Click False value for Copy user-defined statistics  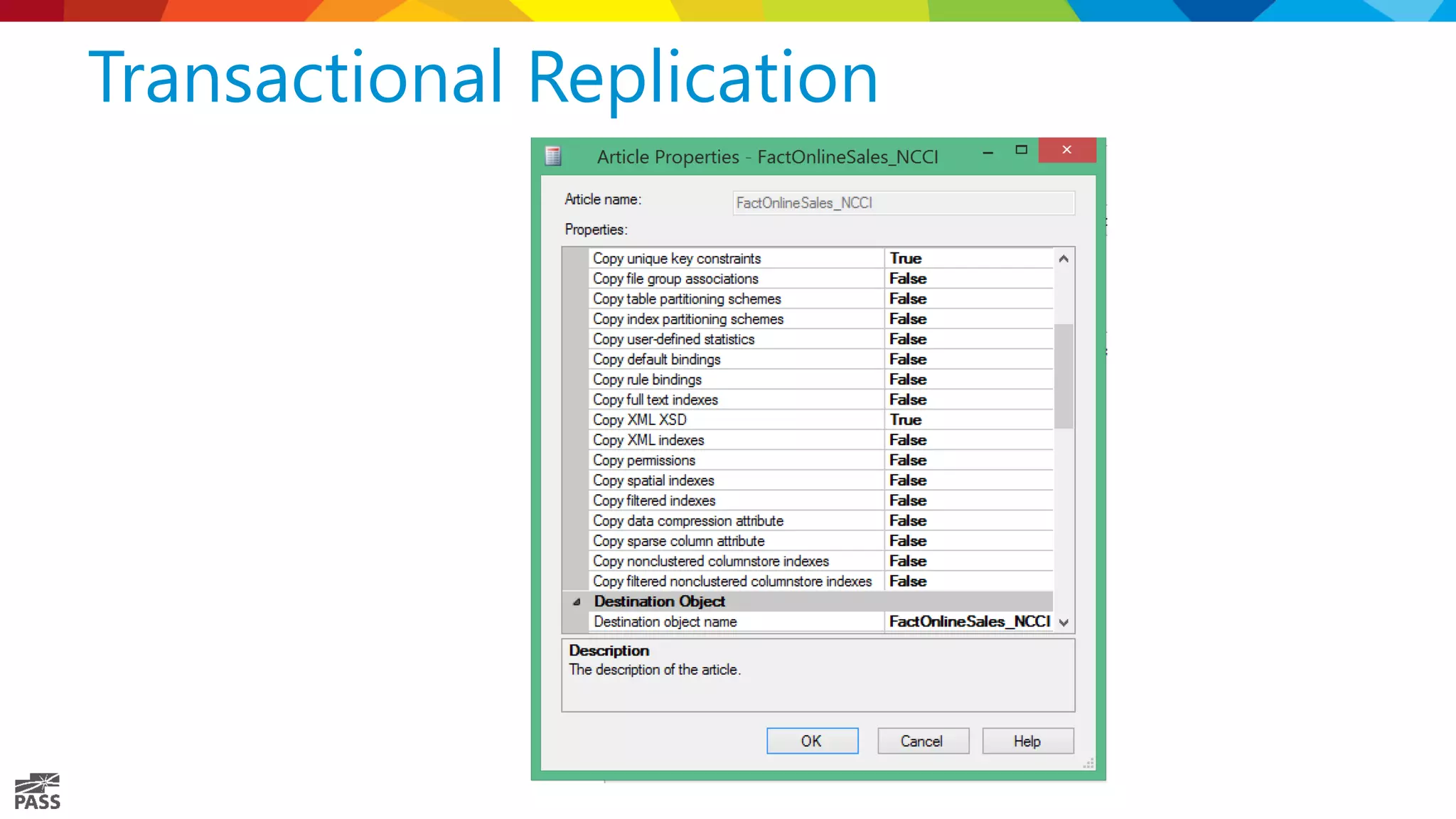(908, 339)
